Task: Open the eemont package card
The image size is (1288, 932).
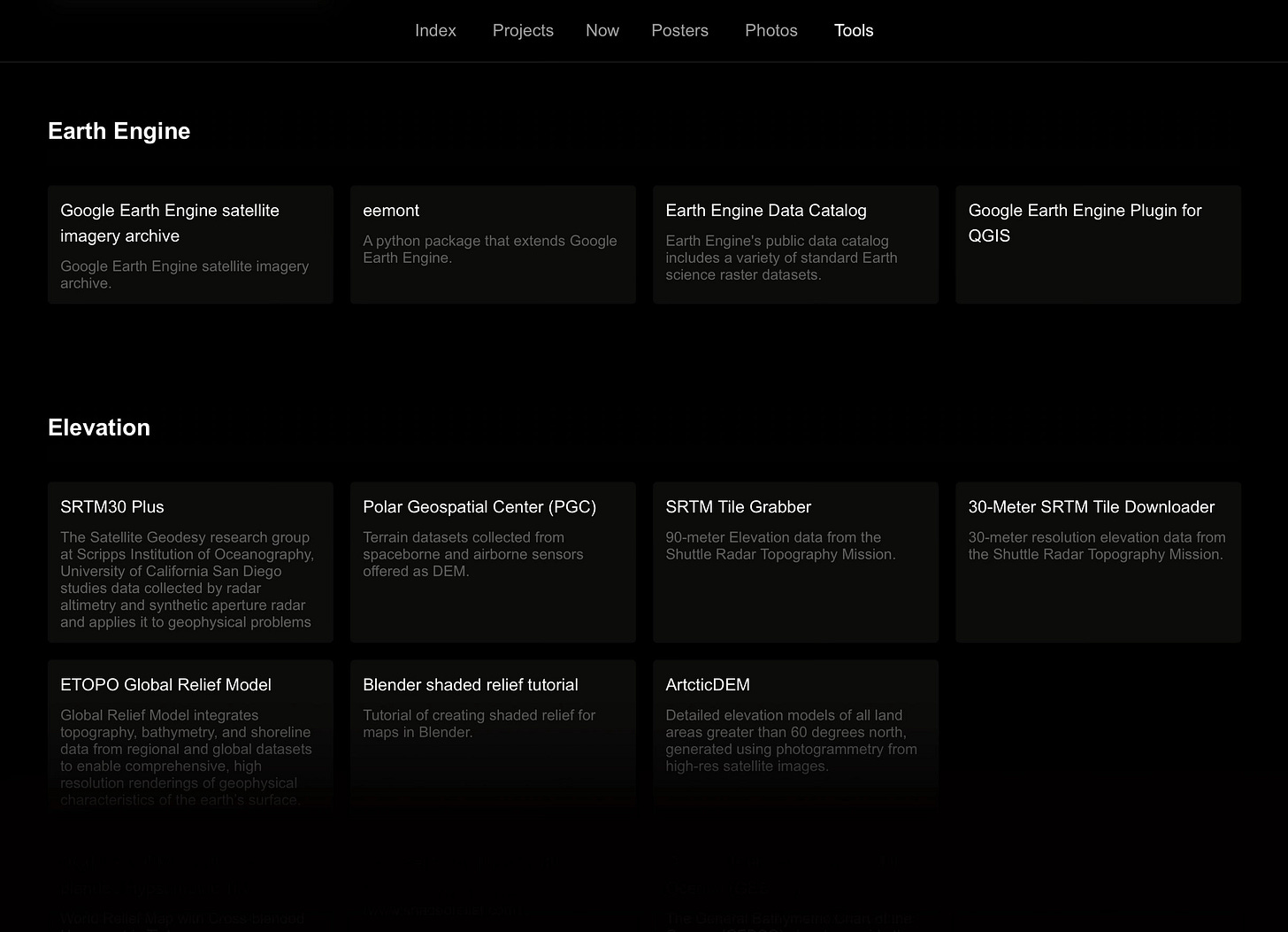Action: (493, 244)
